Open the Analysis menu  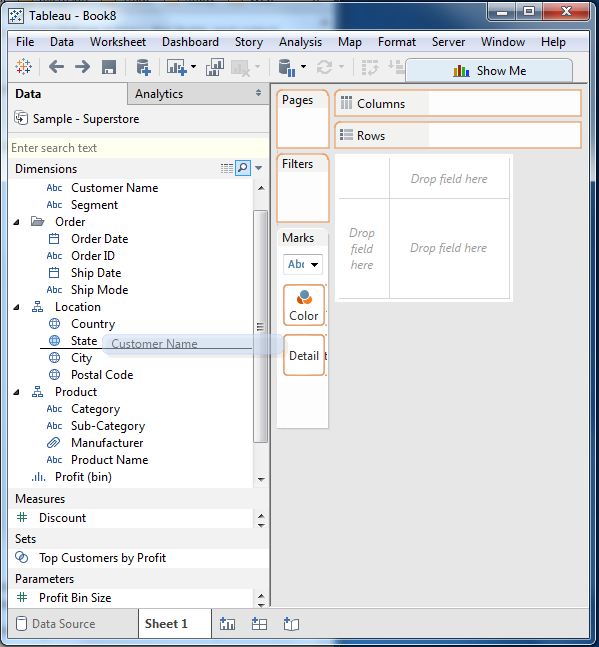pyautogui.click(x=300, y=42)
